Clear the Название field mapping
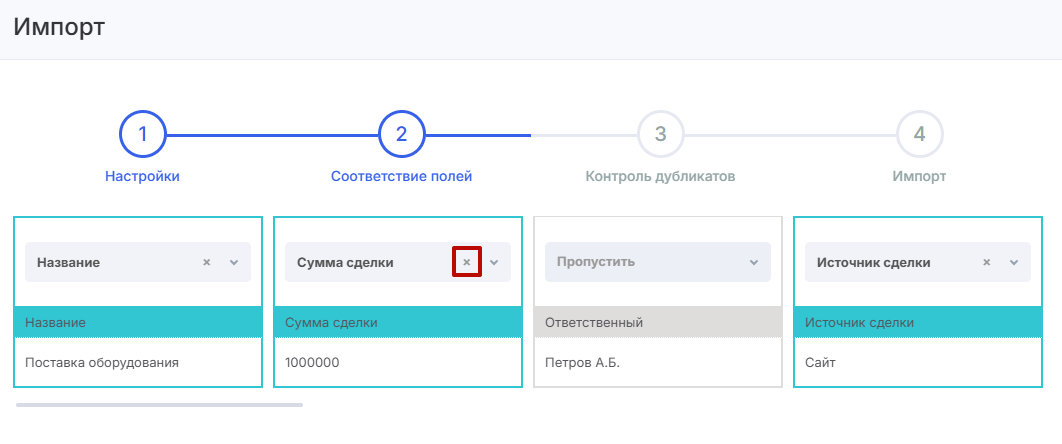1062x444 pixels. click(x=207, y=263)
